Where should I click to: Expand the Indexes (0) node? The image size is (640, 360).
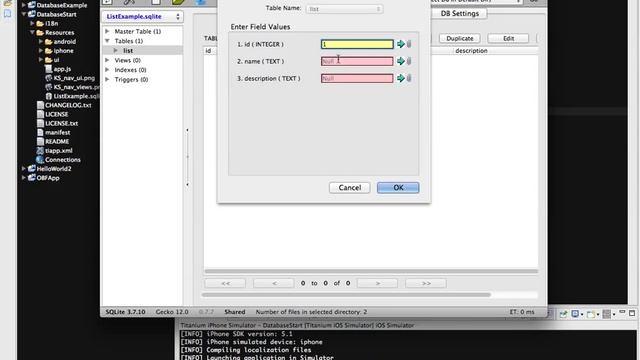107,70
